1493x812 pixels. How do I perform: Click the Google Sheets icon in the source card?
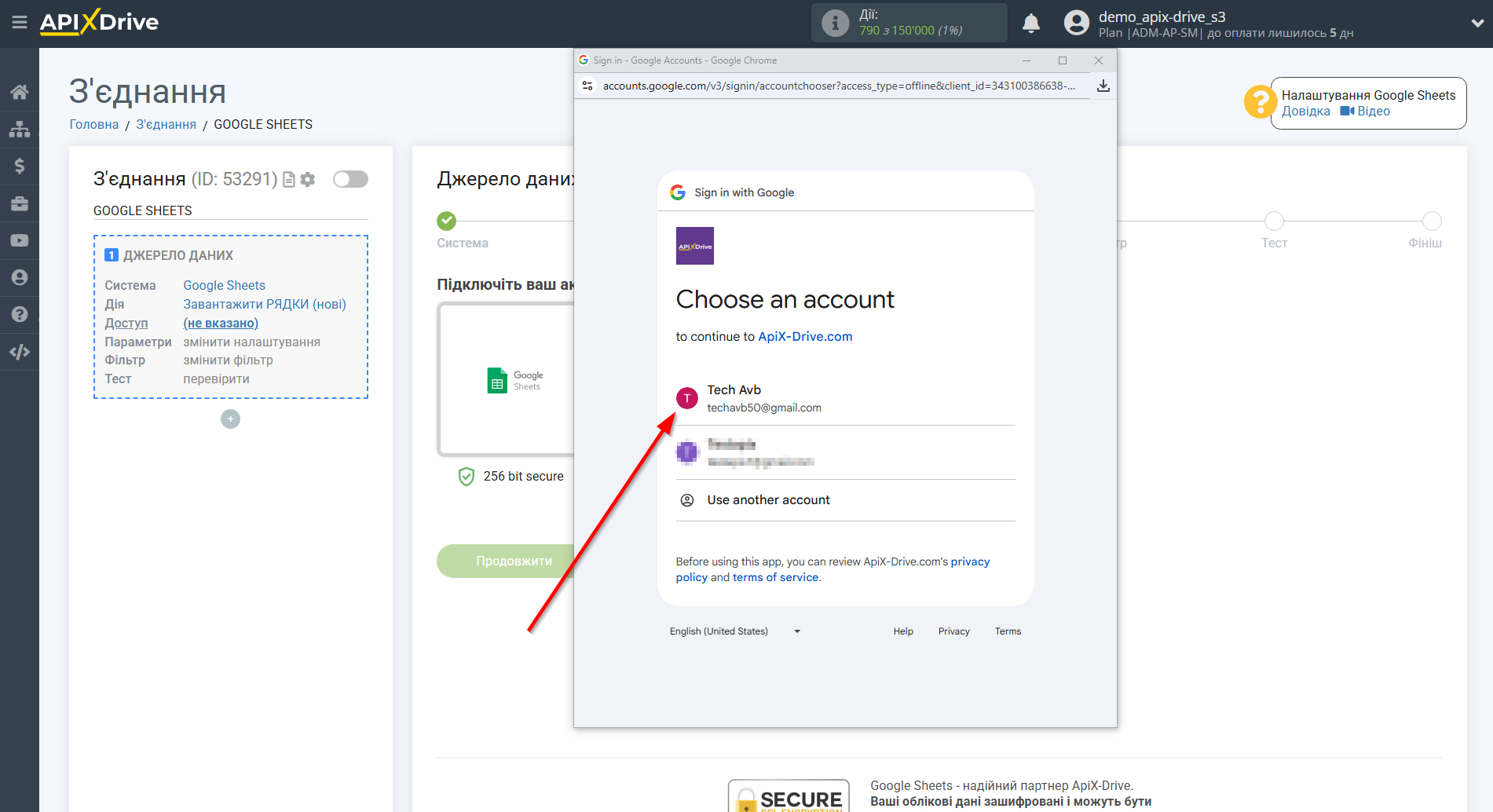[497, 379]
